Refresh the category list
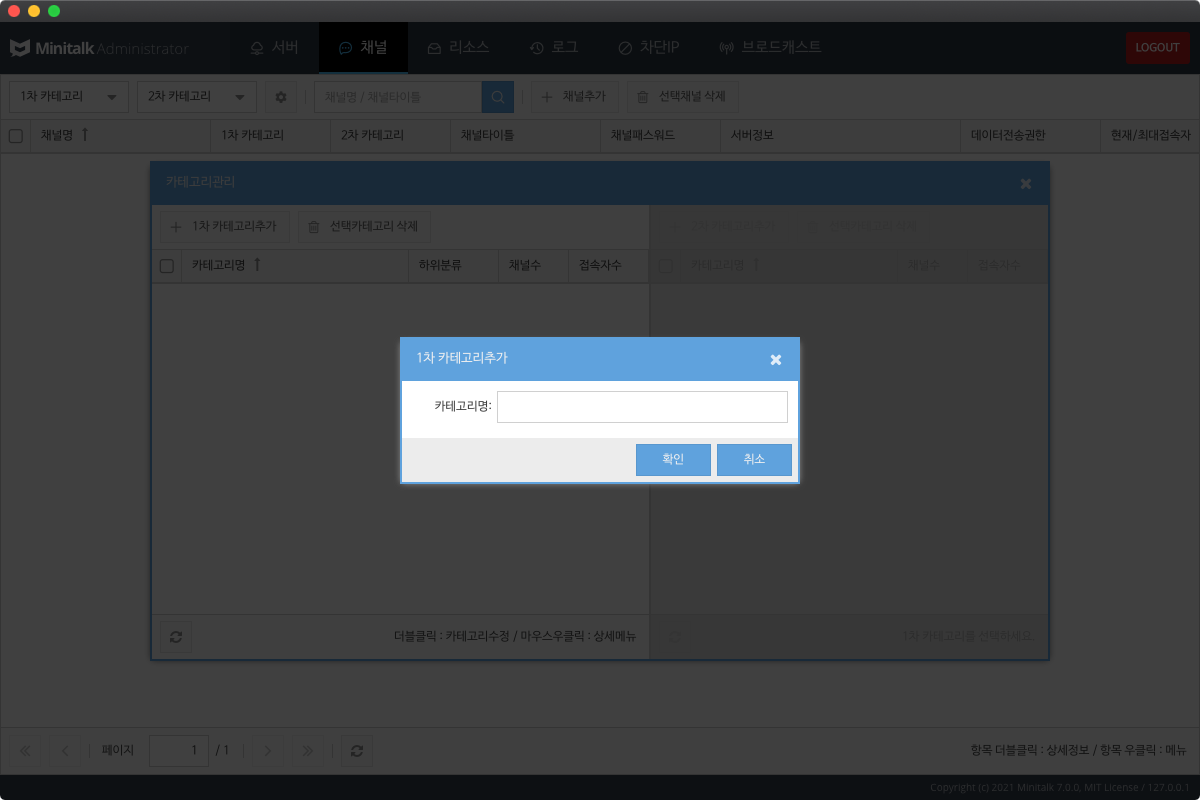 (x=176, y=637)
